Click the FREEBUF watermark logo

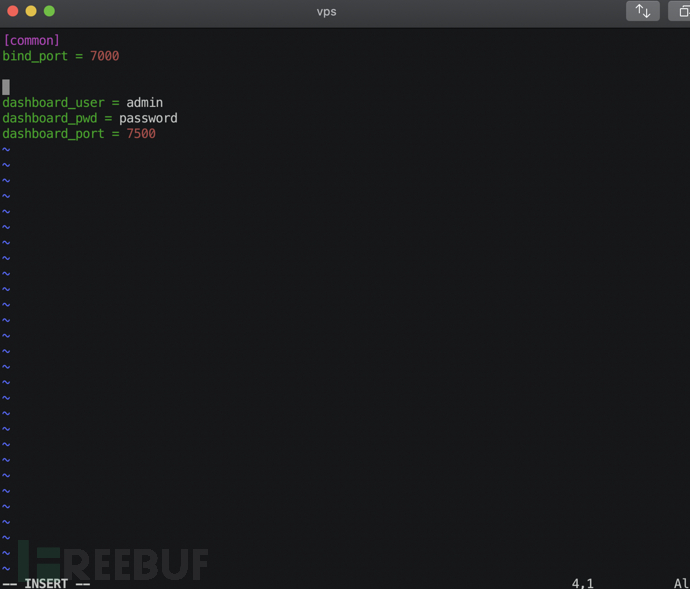[x=113, y=561]
